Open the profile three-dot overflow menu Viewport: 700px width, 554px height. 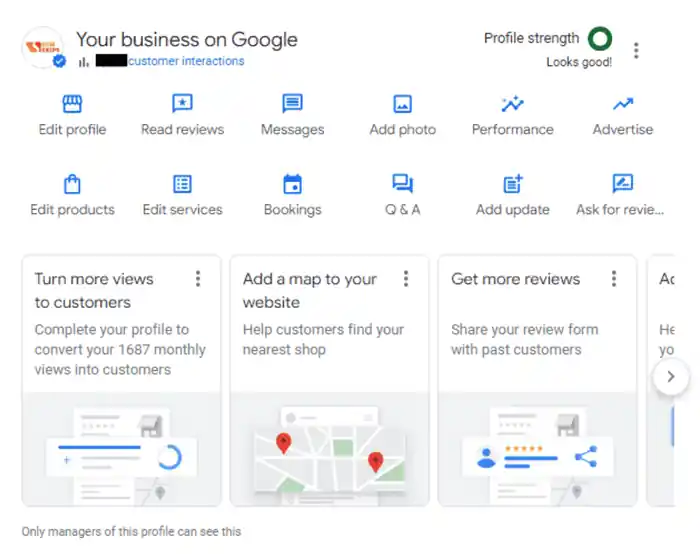click(636, 50)
